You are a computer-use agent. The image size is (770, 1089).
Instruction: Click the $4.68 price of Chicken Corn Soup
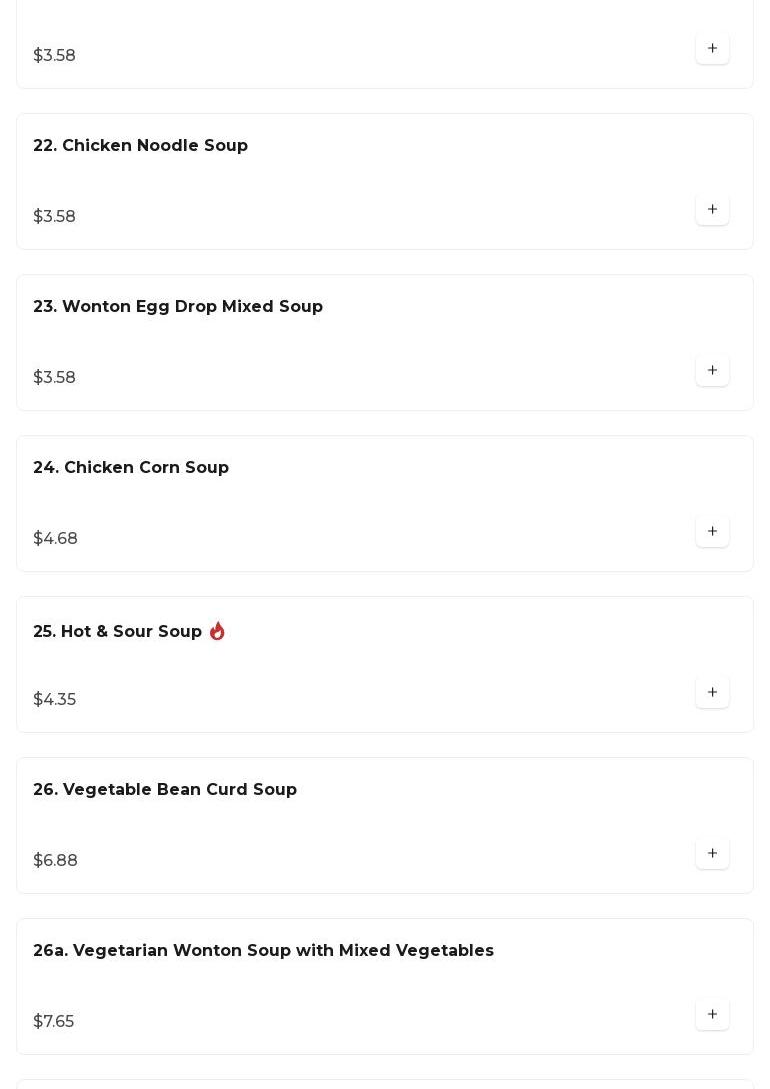(x=56, y=538)
